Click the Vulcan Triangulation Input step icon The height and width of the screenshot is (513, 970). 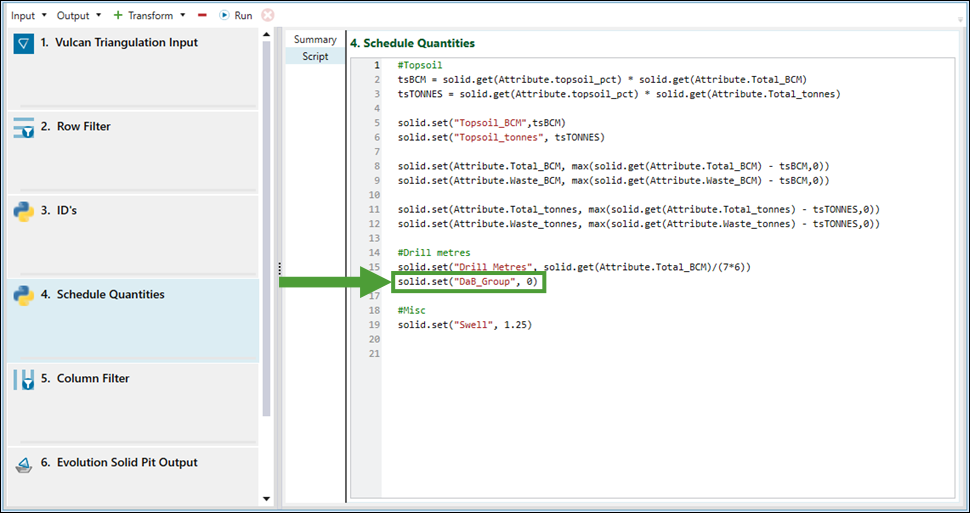pos(24,43)
